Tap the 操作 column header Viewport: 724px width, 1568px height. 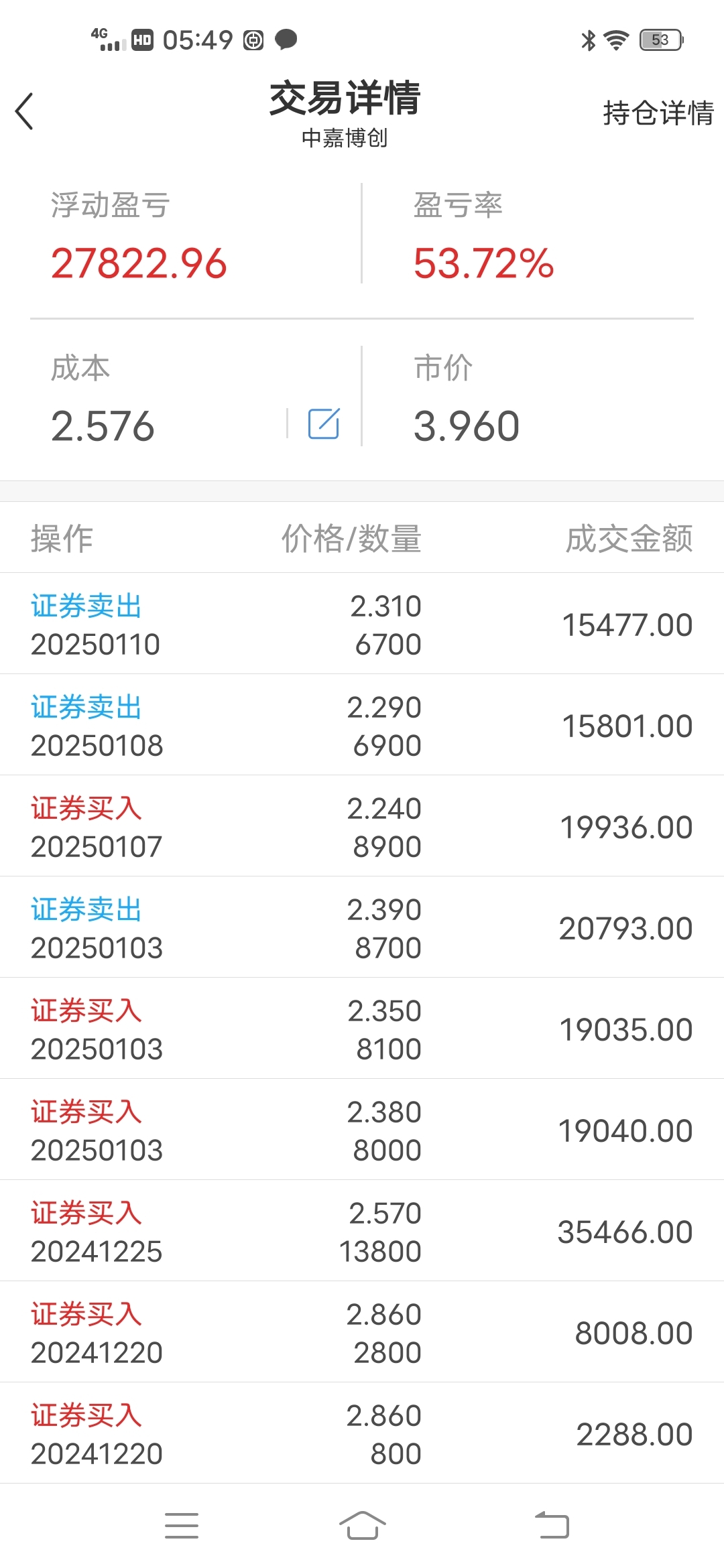62,539
